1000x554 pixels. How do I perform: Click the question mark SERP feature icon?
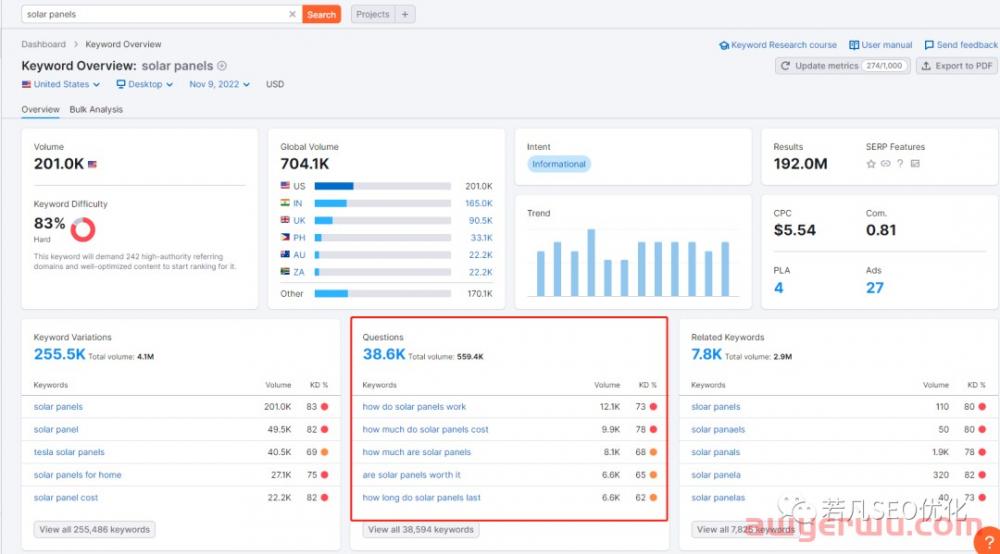(900, 164)
